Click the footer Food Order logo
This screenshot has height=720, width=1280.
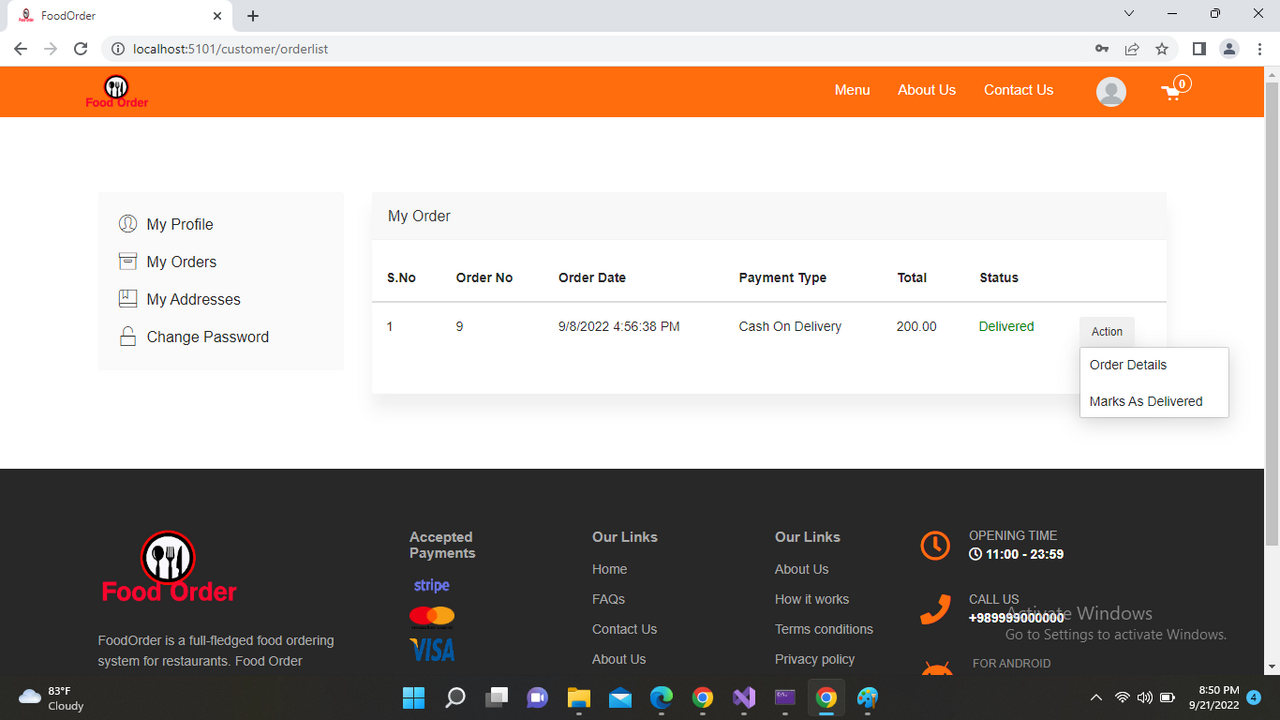[168, 567]
